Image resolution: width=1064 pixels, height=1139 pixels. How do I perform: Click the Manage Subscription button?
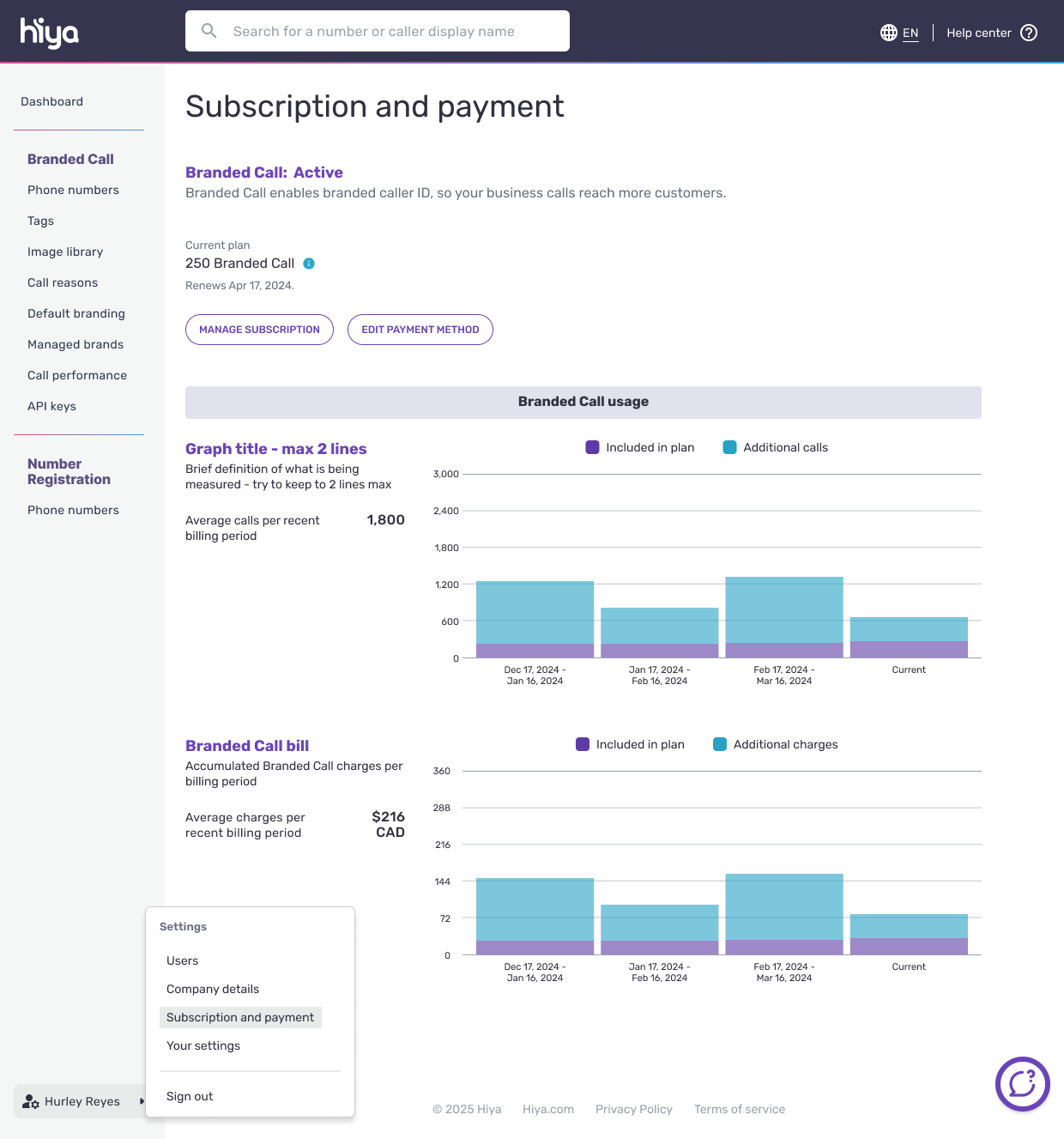[259, 330]
